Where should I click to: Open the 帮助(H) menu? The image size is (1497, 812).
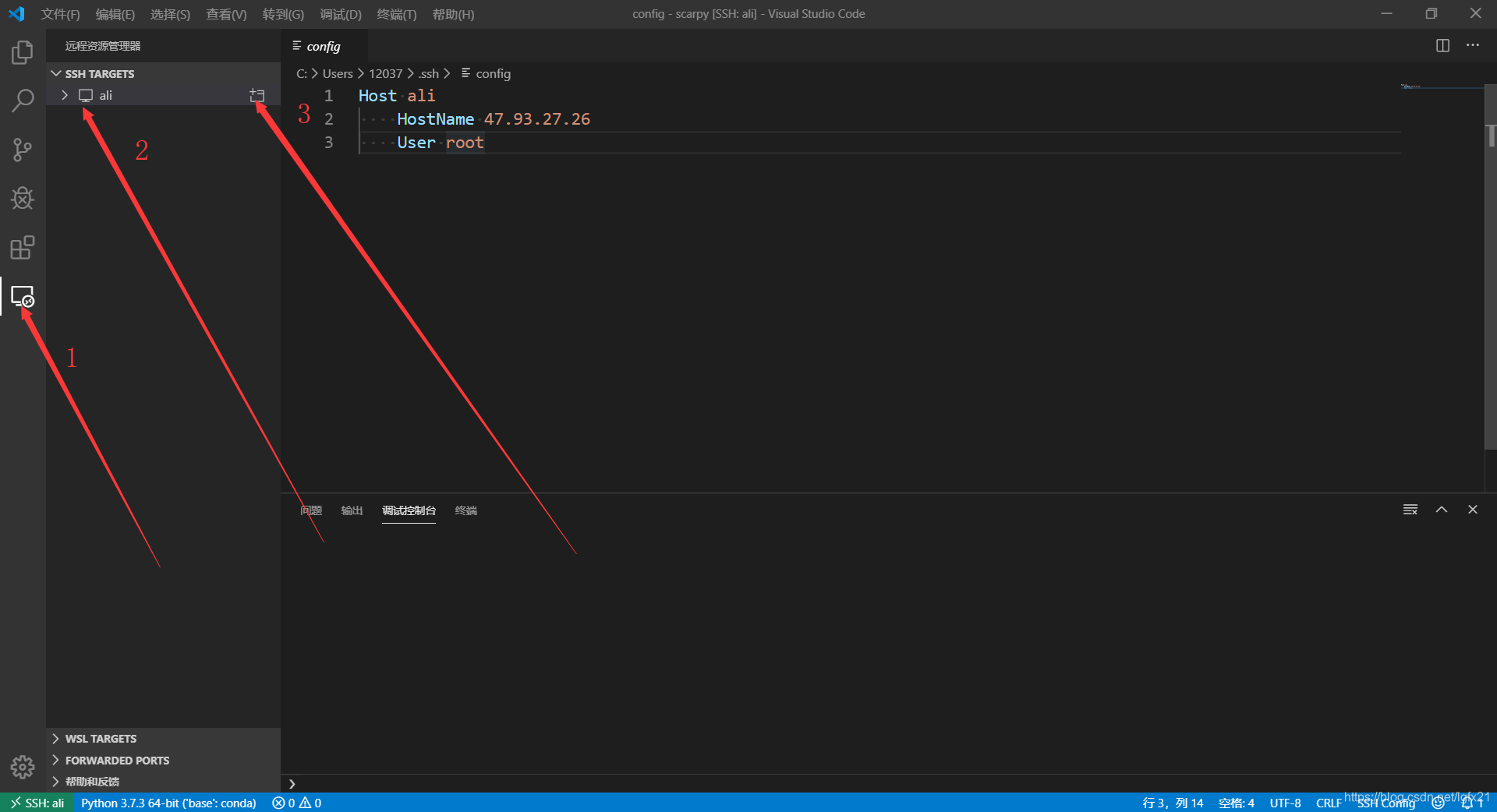point(453,14)
